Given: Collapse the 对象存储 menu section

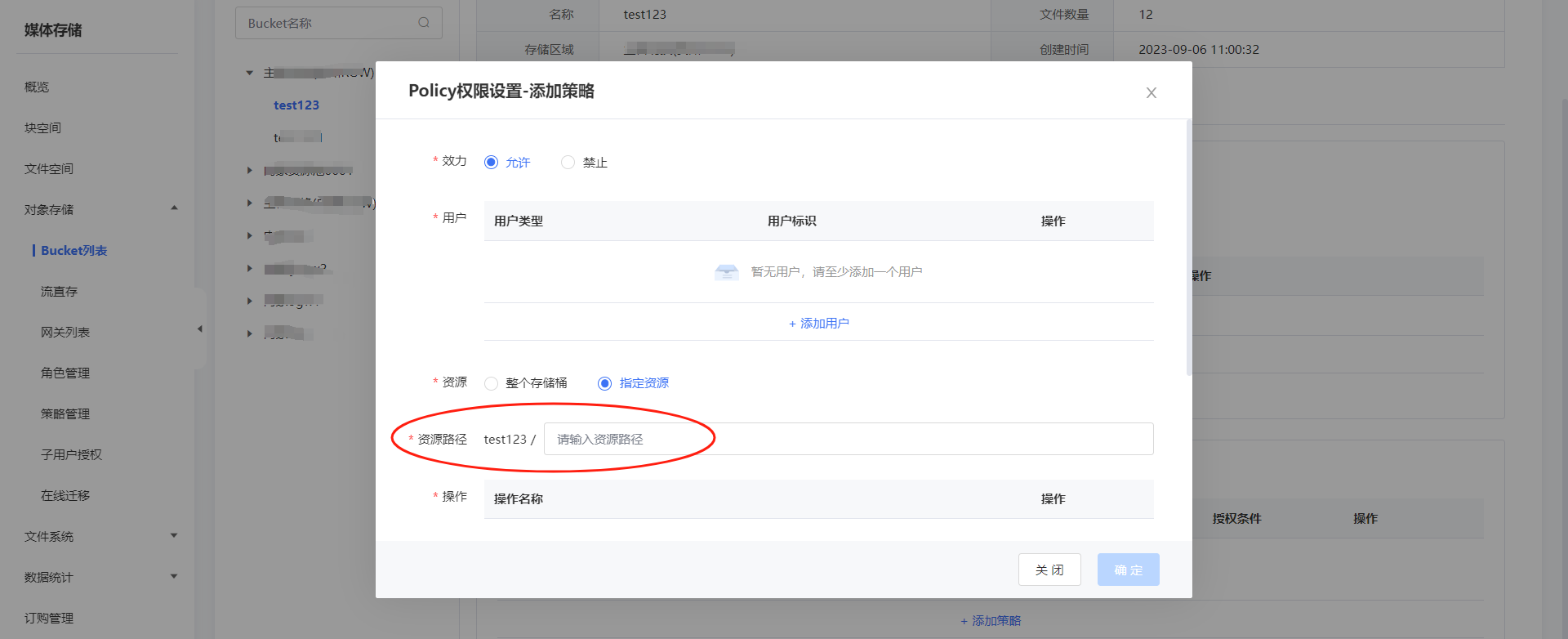Looking at the screenshot, I should 174,209.
